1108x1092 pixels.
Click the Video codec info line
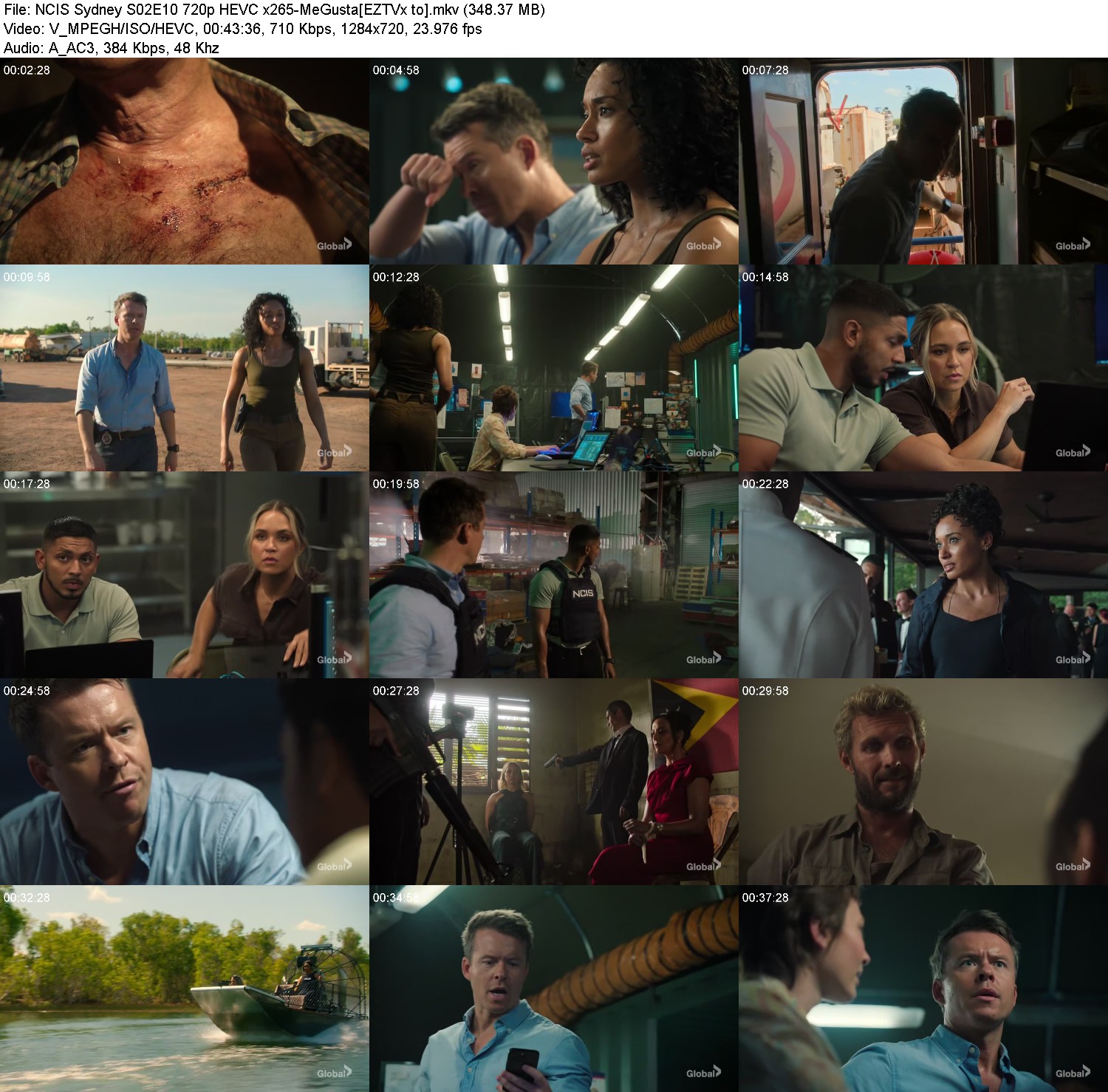tap(242, 29)
